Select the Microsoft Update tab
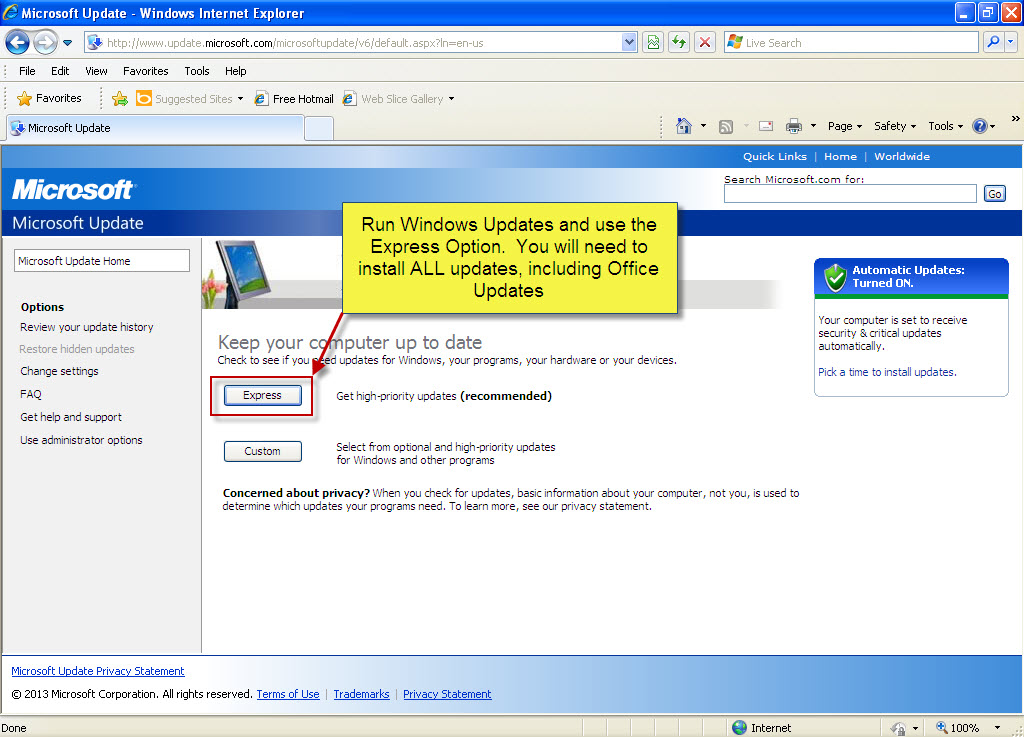Viewport: 1024px width, 737px height. pos(155,128)
